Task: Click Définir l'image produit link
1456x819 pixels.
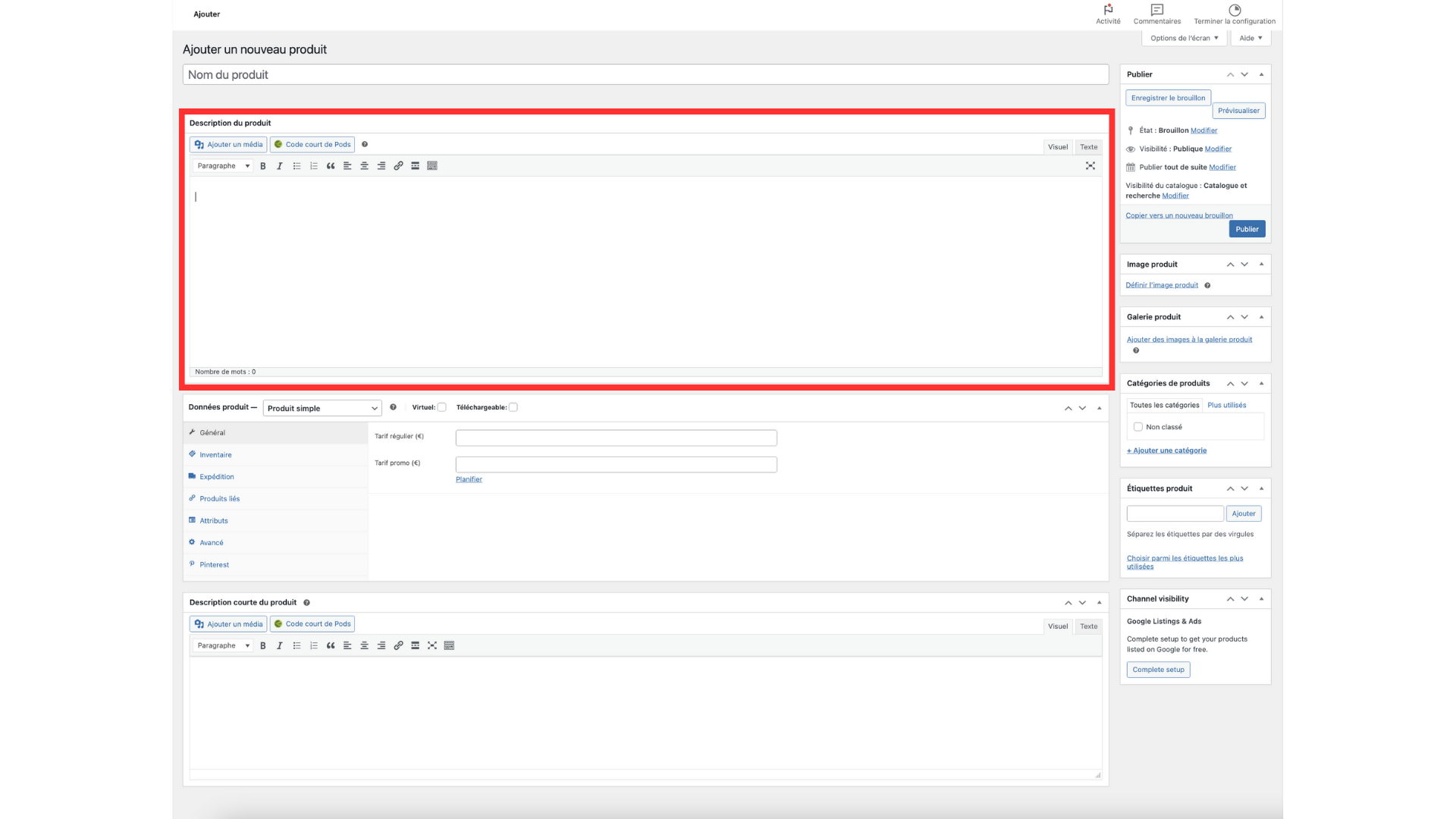Action: coord(1162,285)
